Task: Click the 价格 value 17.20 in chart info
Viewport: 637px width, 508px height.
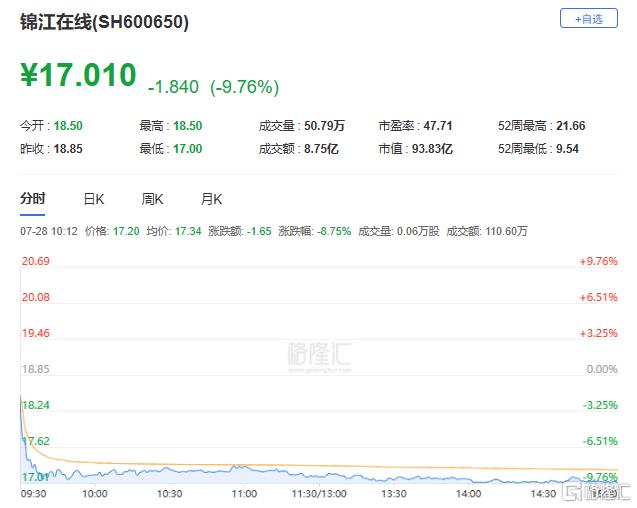Action: click(x=126, y=231)
